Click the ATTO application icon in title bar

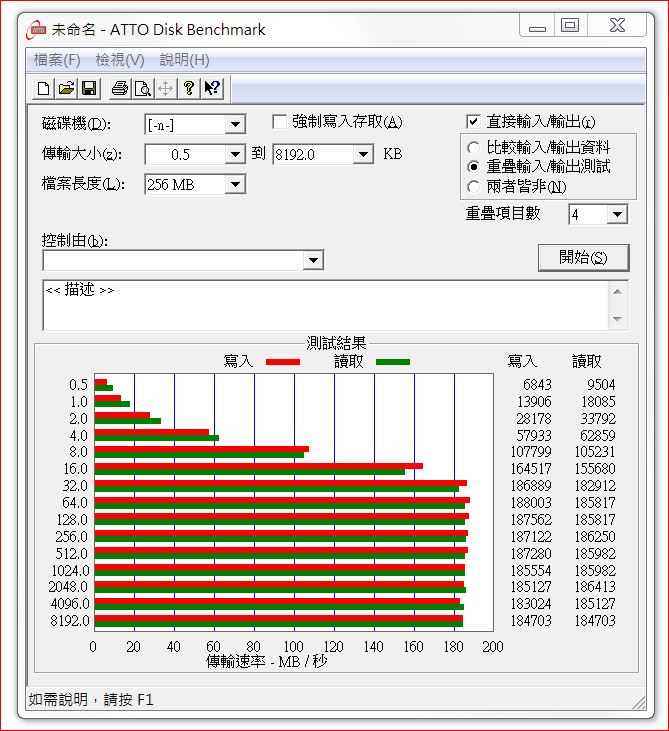(36, 30)
